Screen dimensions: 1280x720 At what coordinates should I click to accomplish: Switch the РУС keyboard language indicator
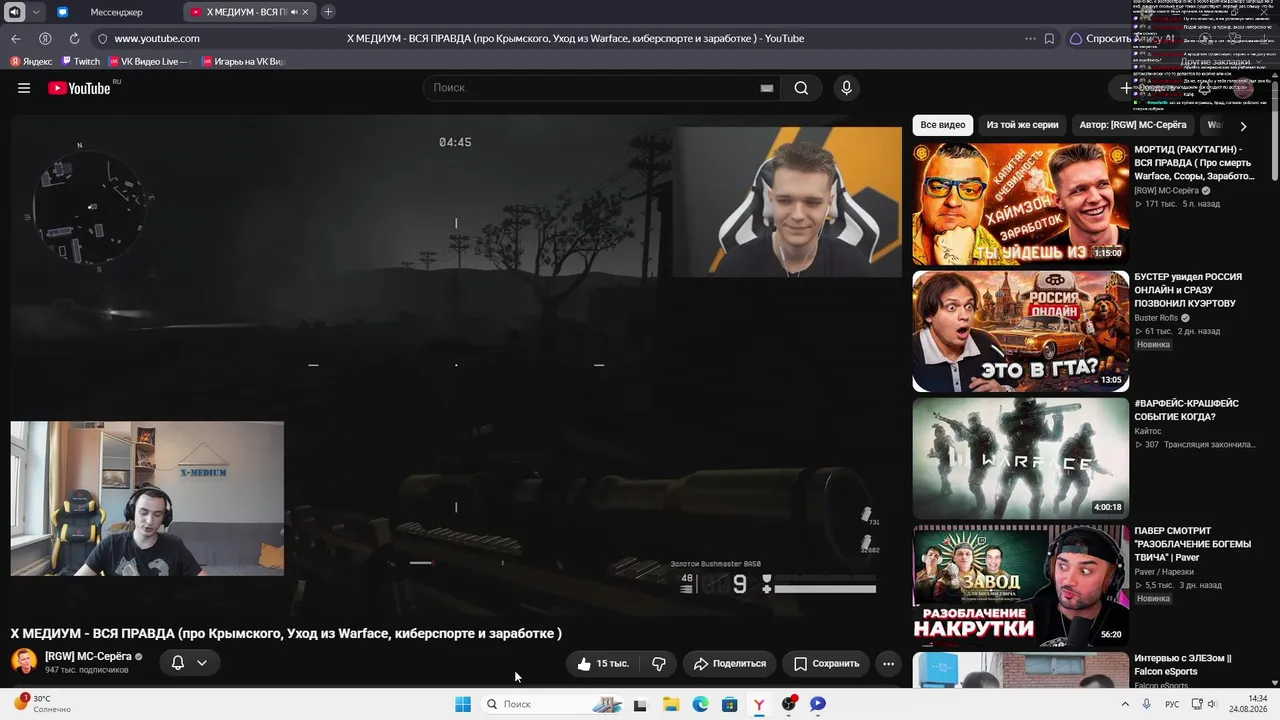pyautogui.click(x=1172, y=704)
